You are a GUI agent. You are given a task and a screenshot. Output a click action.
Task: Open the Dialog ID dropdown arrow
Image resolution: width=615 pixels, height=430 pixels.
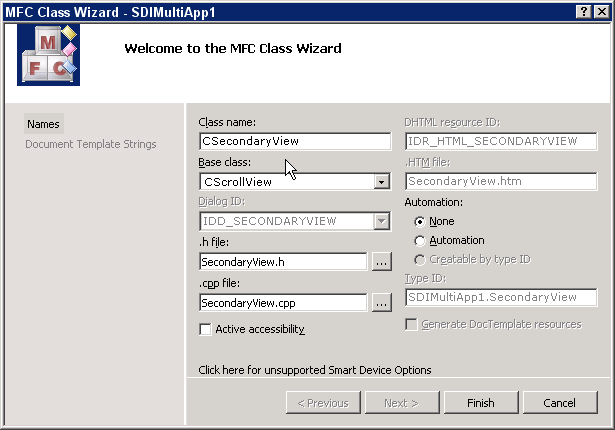pyautogui.click(x=381, y=221)
